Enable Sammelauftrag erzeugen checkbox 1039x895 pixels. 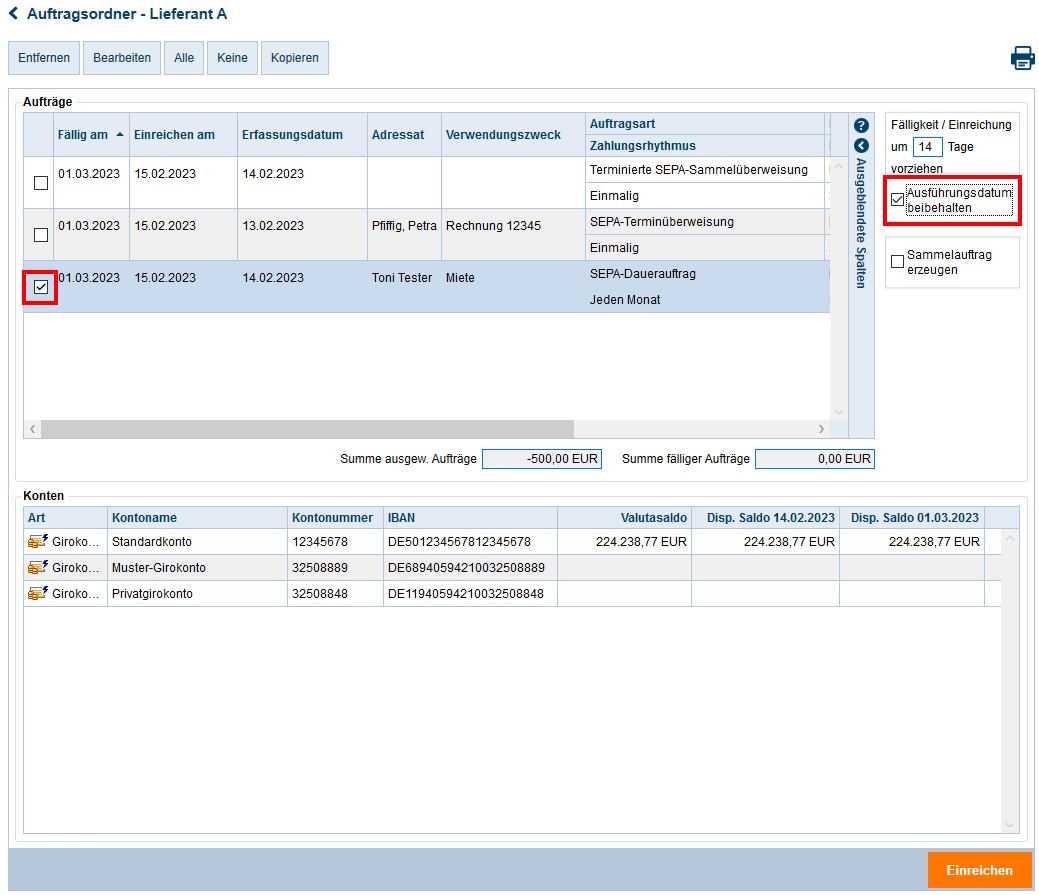897,262
